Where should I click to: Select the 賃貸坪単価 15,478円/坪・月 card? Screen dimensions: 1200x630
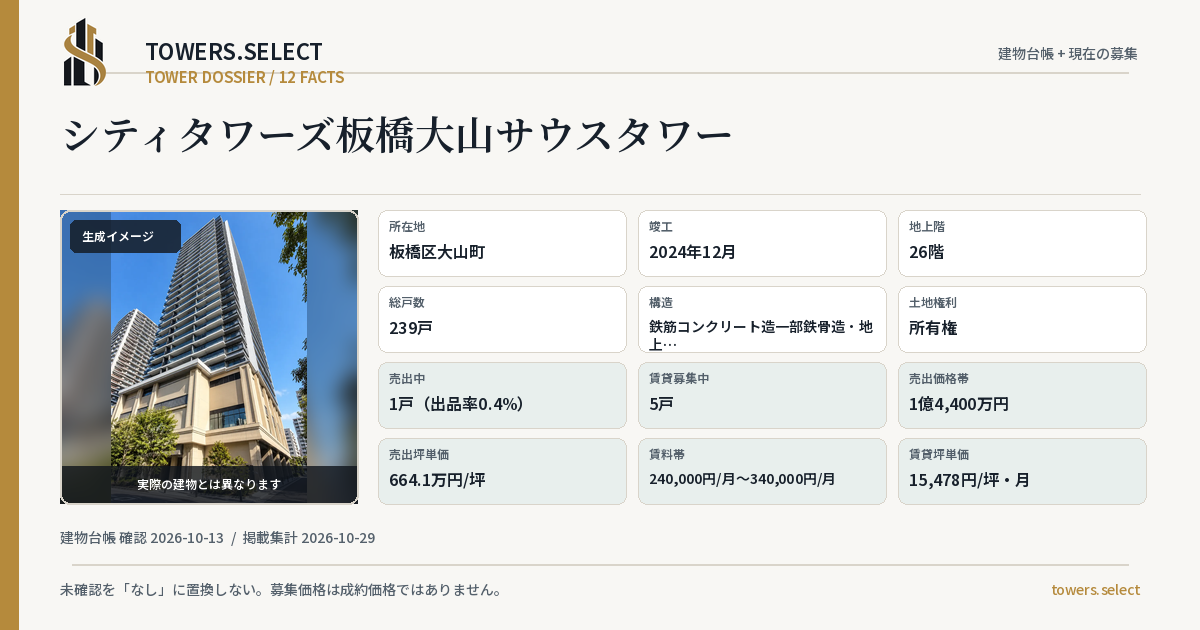[x=1022, y=471]
